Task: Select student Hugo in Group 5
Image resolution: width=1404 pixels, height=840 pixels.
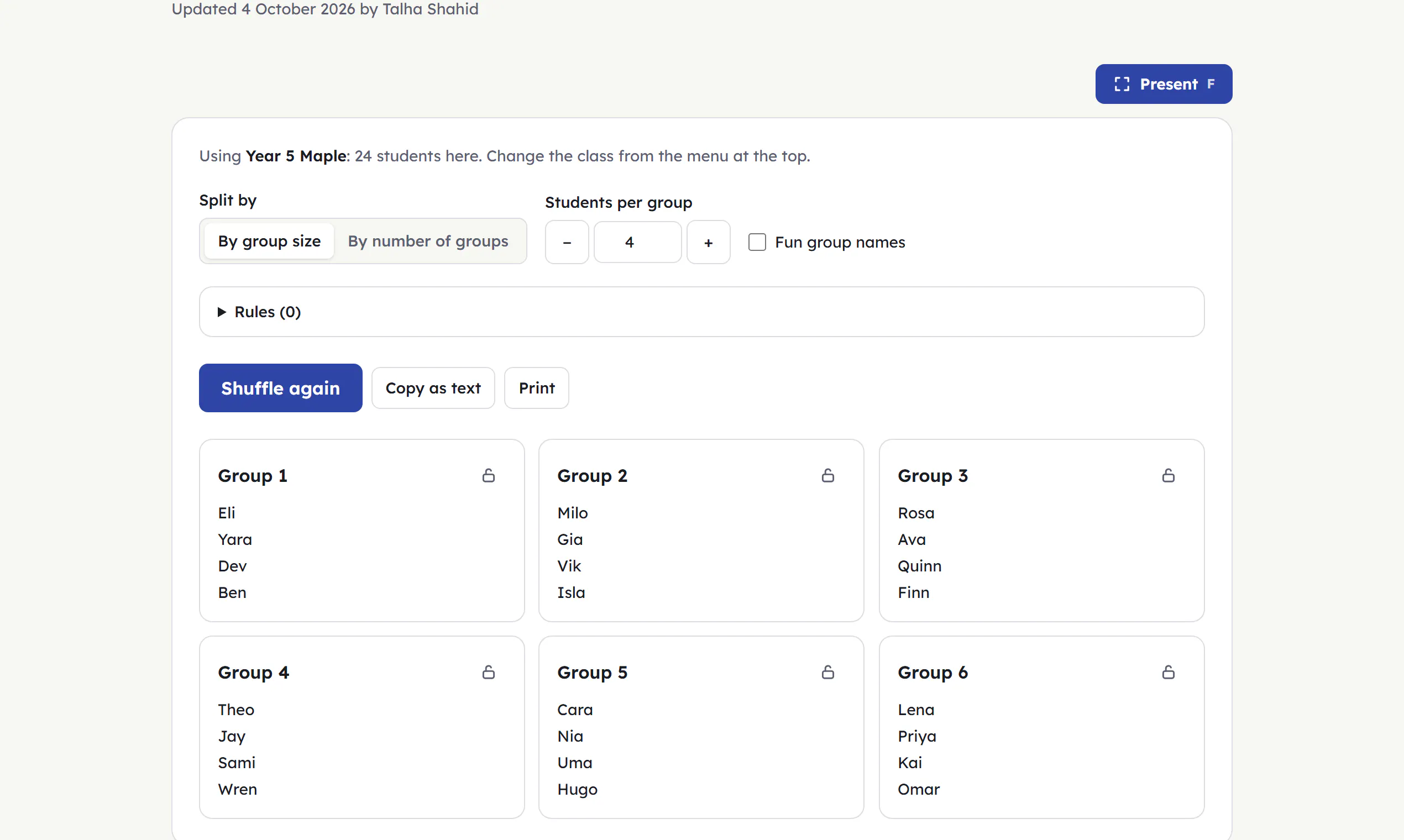Action: tap(577, 789)
